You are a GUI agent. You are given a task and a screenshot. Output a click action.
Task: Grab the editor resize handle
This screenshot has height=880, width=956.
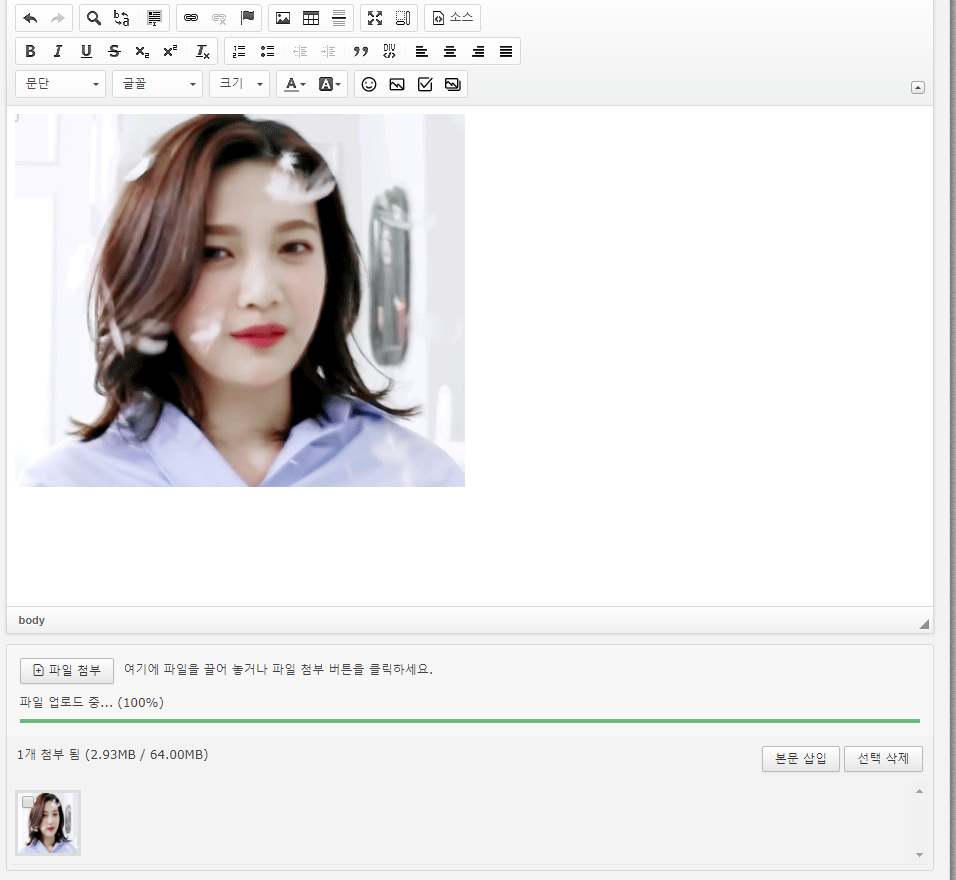tap(924, 624)
